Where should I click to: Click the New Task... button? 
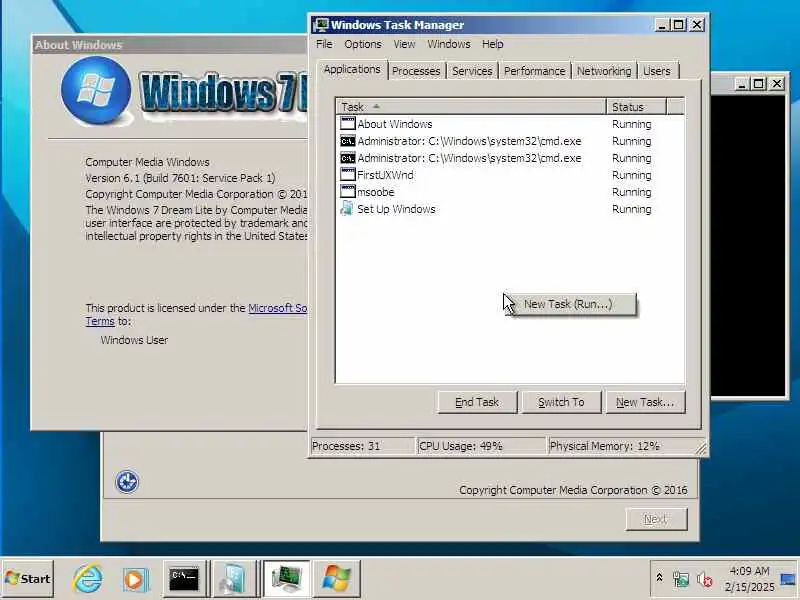click(x=645, y=402)
